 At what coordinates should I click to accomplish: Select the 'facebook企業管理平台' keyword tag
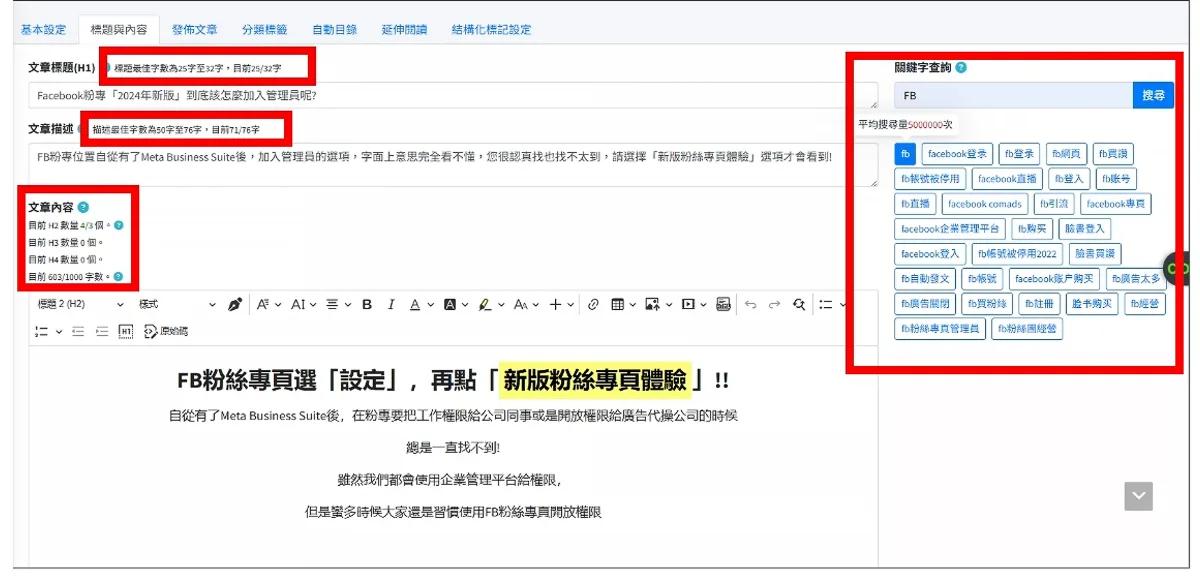950,229
